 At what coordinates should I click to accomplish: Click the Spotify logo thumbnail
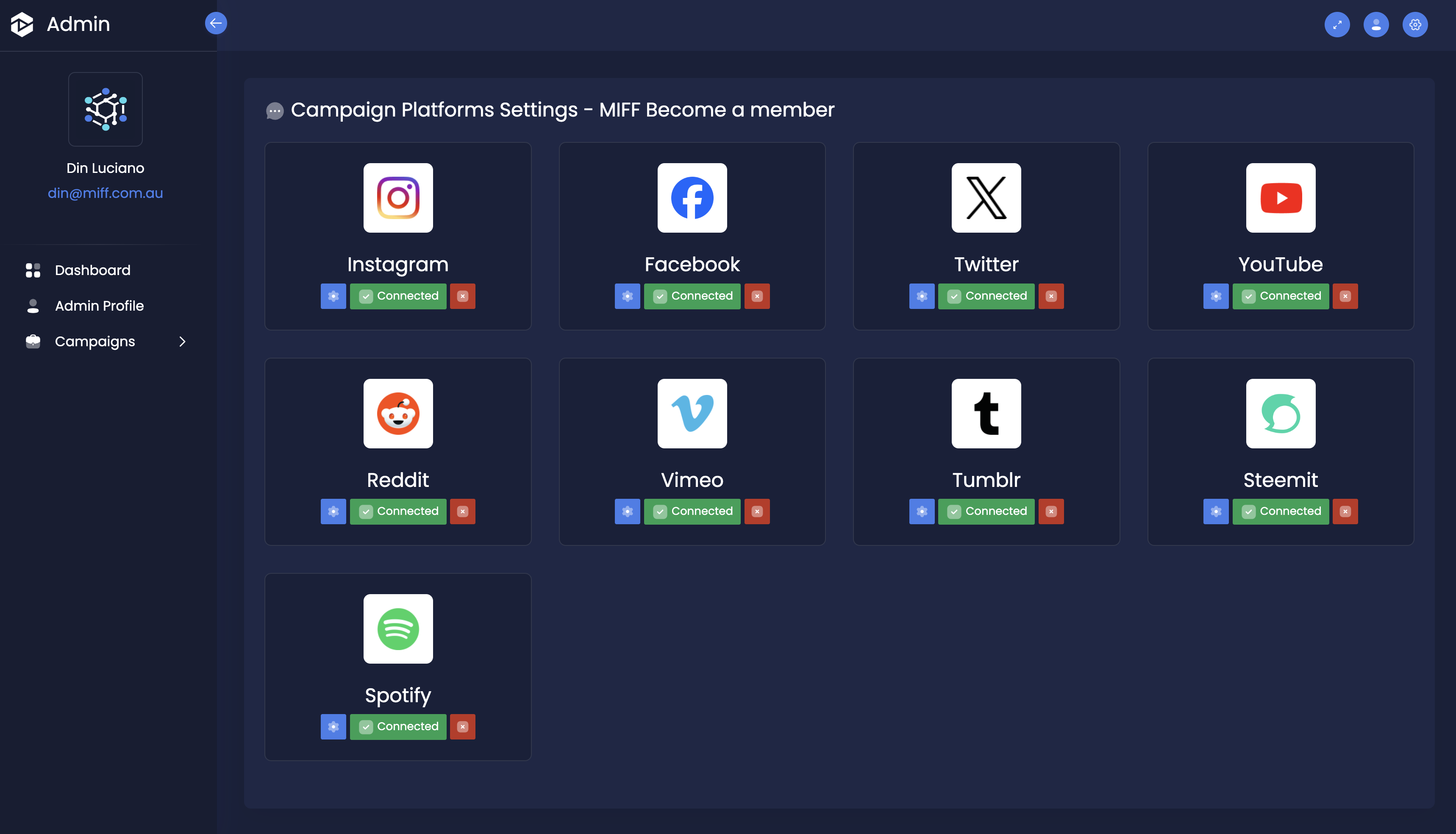click(x=397, y=629)
